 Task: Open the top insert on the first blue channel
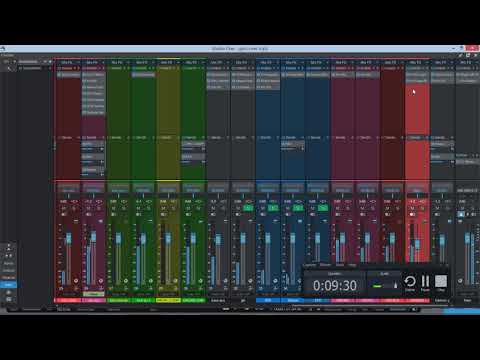pos(268,75)
